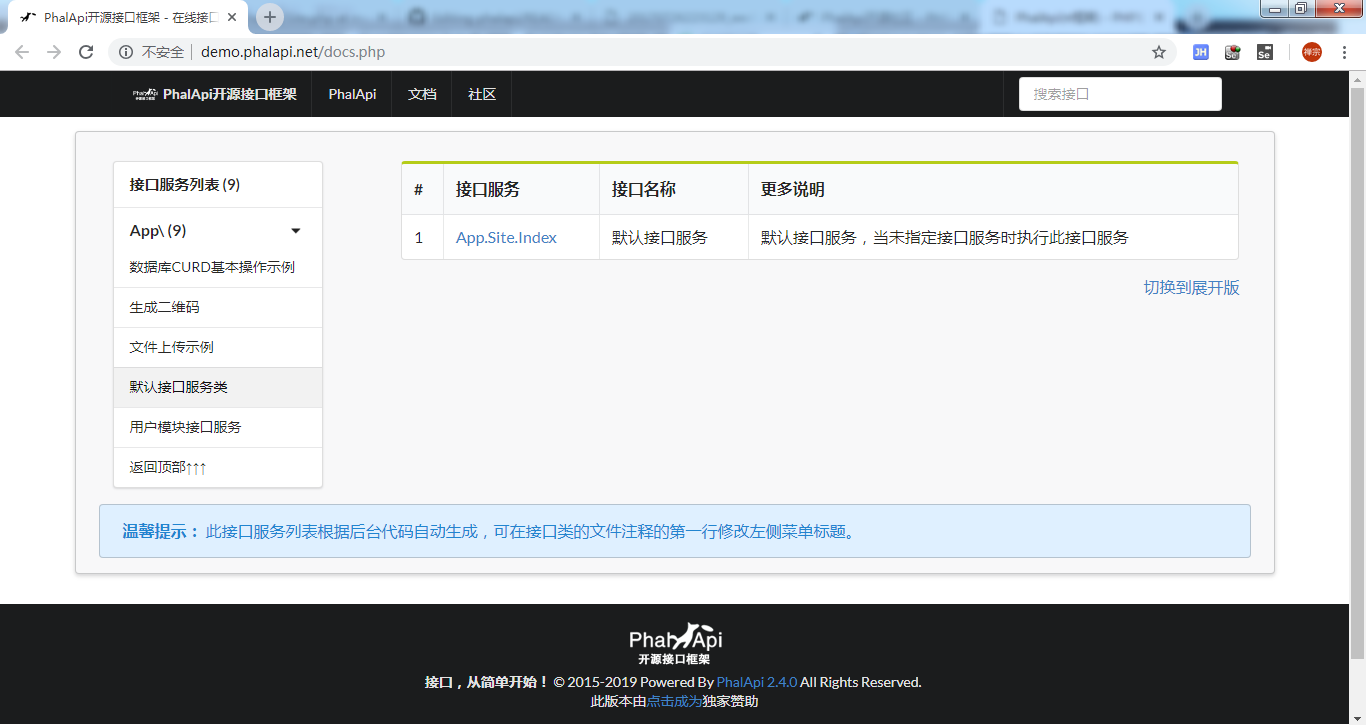Click 返回顶部↑↑↑ in the sidebar
This screenshot has height=725, width=1366.
click(x=218, y=467)
